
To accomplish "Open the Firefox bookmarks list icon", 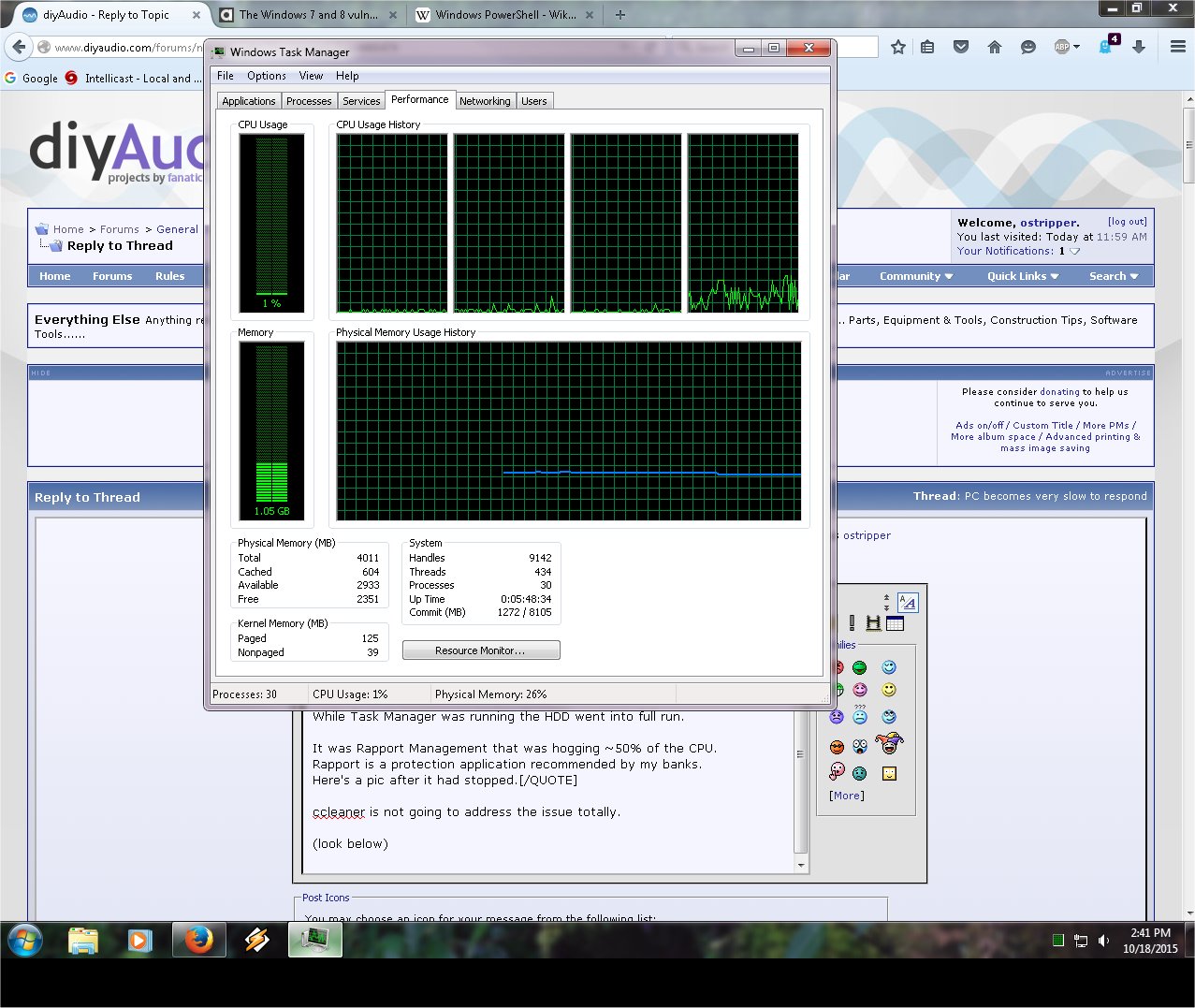I will [927, 47].
